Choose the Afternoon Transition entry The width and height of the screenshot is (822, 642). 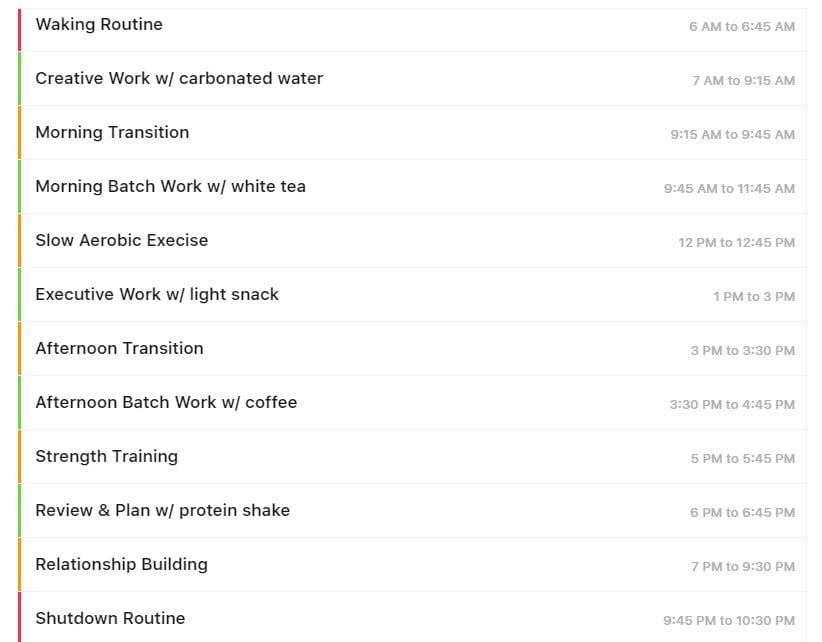click(x=413, y=349)
